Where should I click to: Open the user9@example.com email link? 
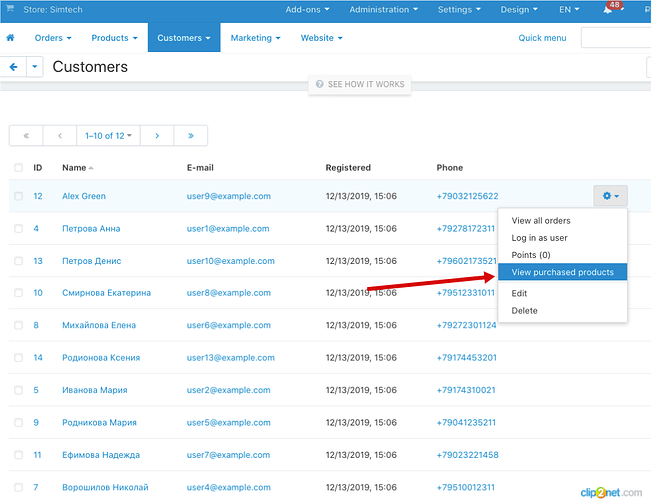coord(228,197)
